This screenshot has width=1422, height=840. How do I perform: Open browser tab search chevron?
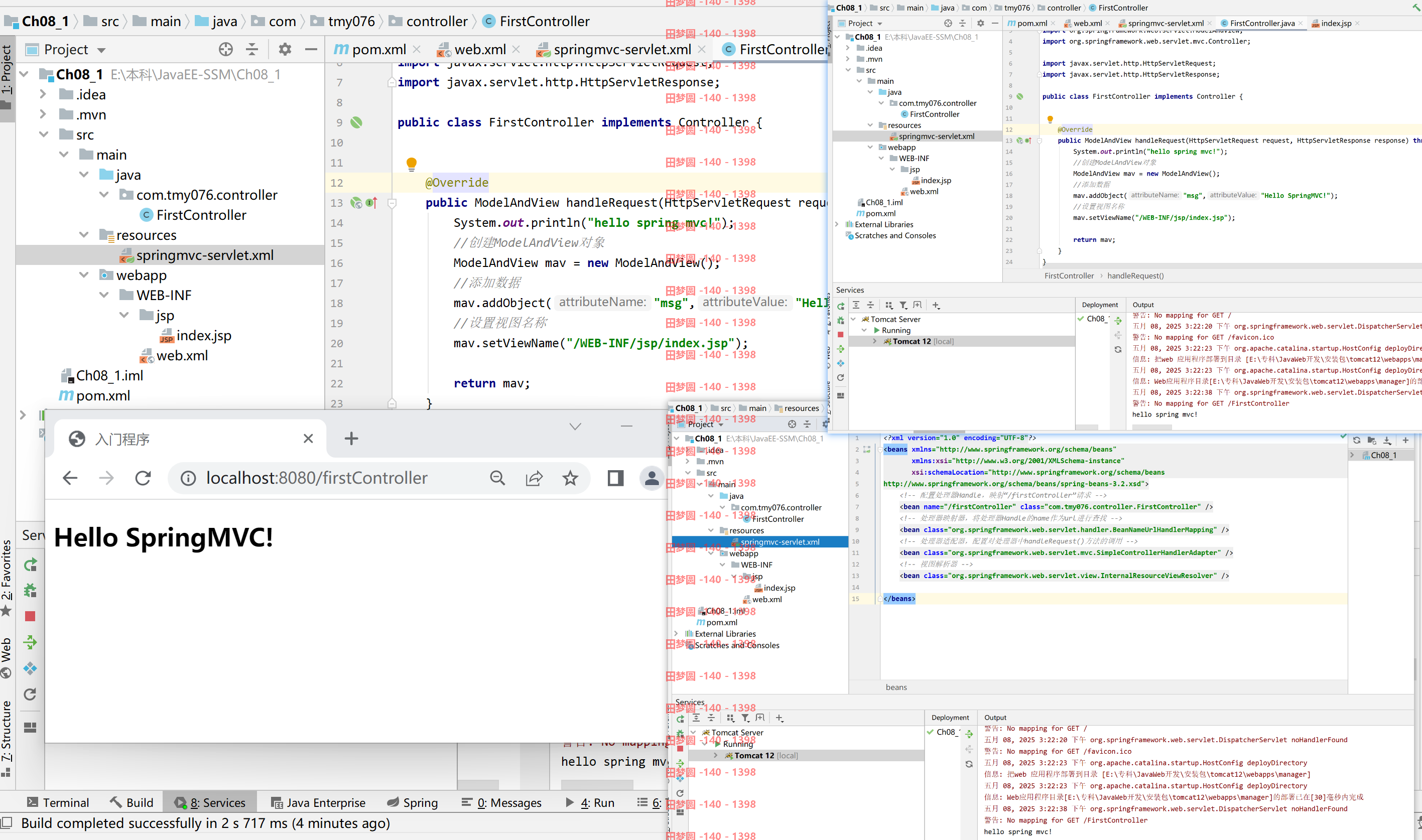pyautogui.click(x=575, y=426)
